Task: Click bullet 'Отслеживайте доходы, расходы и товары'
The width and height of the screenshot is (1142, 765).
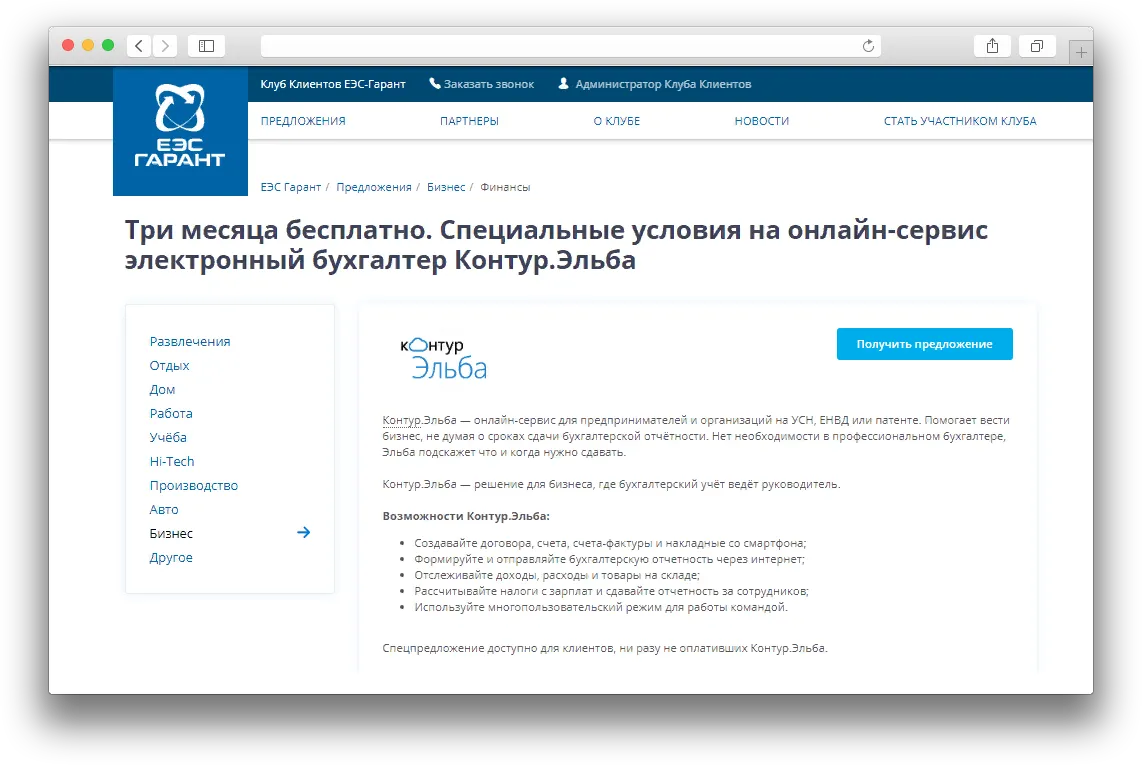Action: (x=557, y=575)
